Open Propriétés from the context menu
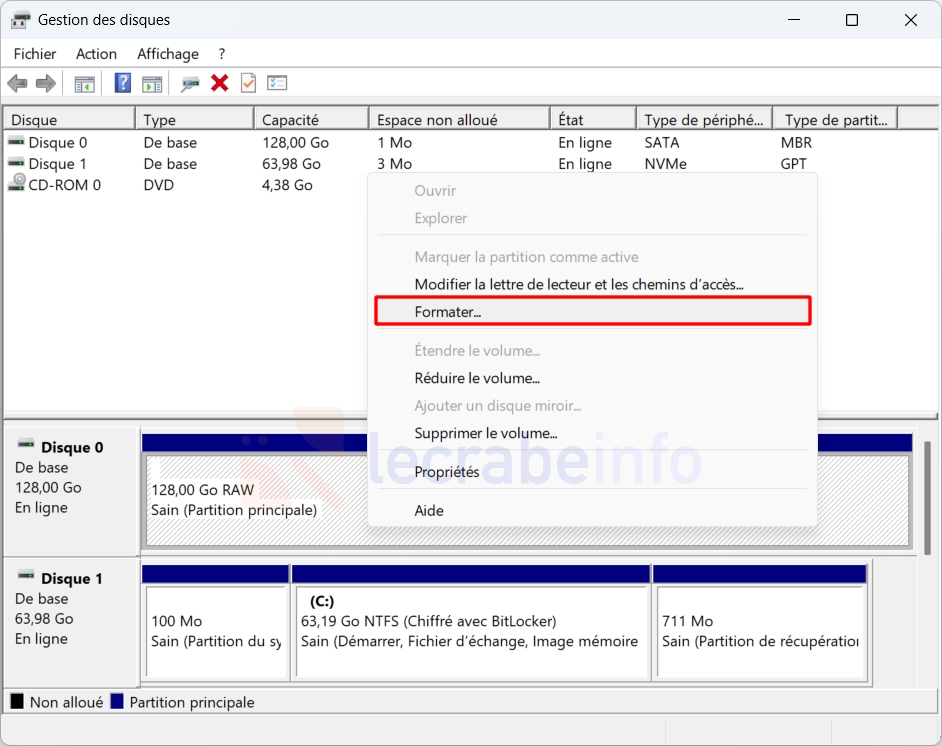The height and width of the screenshot is (746, 942). click(447, 472)
